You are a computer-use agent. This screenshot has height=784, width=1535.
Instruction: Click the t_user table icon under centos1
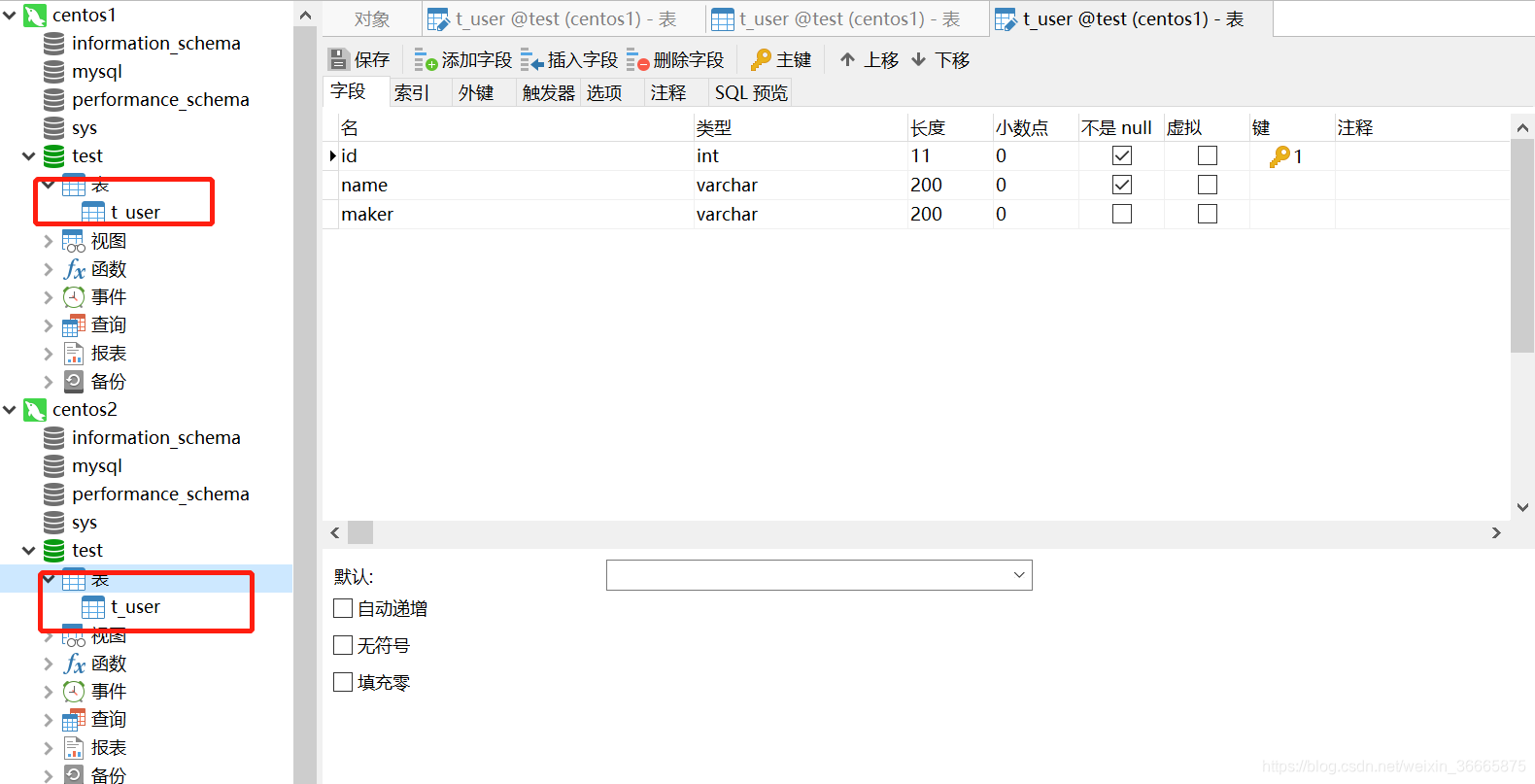click(93, 212)
